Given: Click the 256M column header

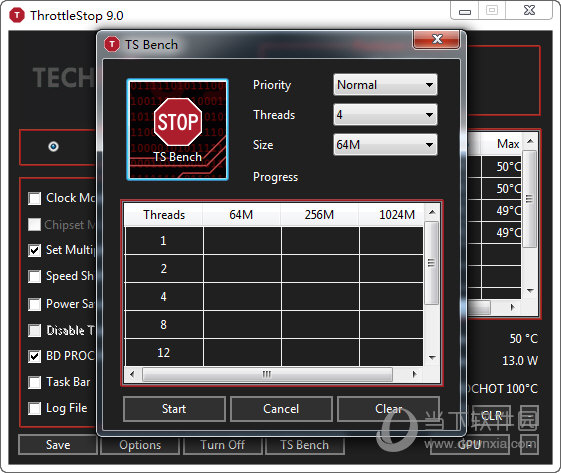Looking at the screenshot, I should point(319,215).
